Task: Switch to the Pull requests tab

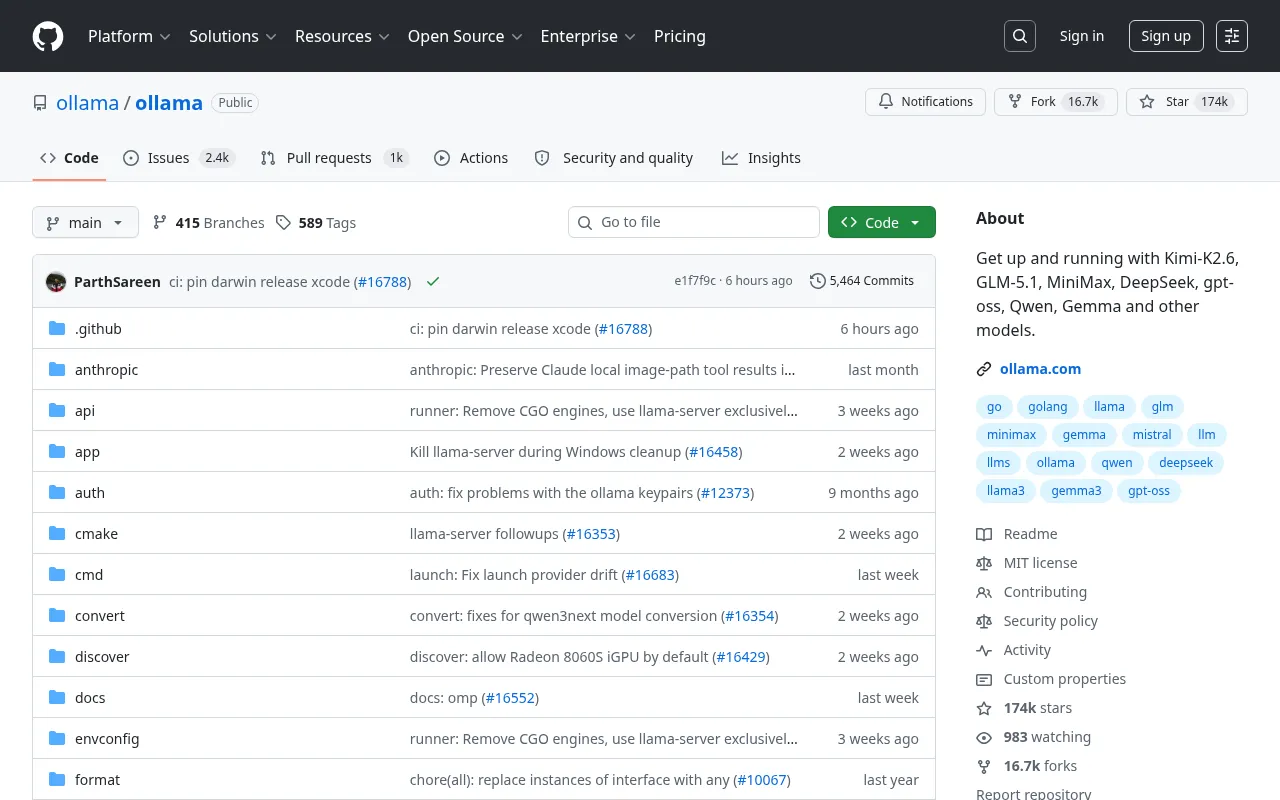Action: (333, 158)
